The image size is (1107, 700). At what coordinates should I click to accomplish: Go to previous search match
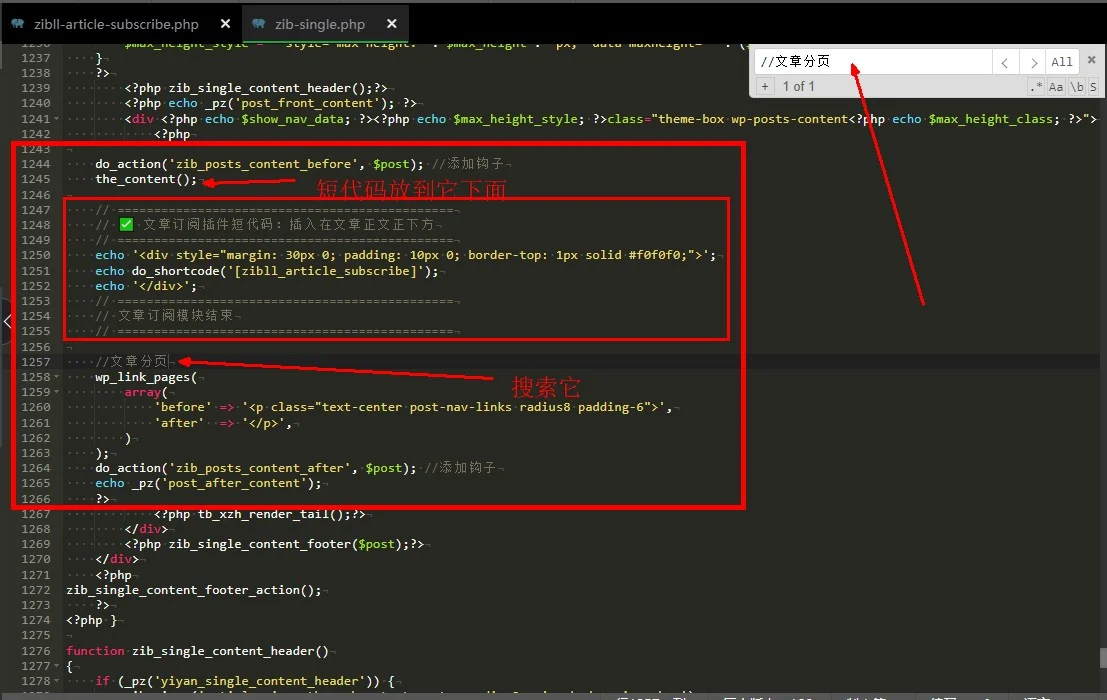tap(1005, 62)
